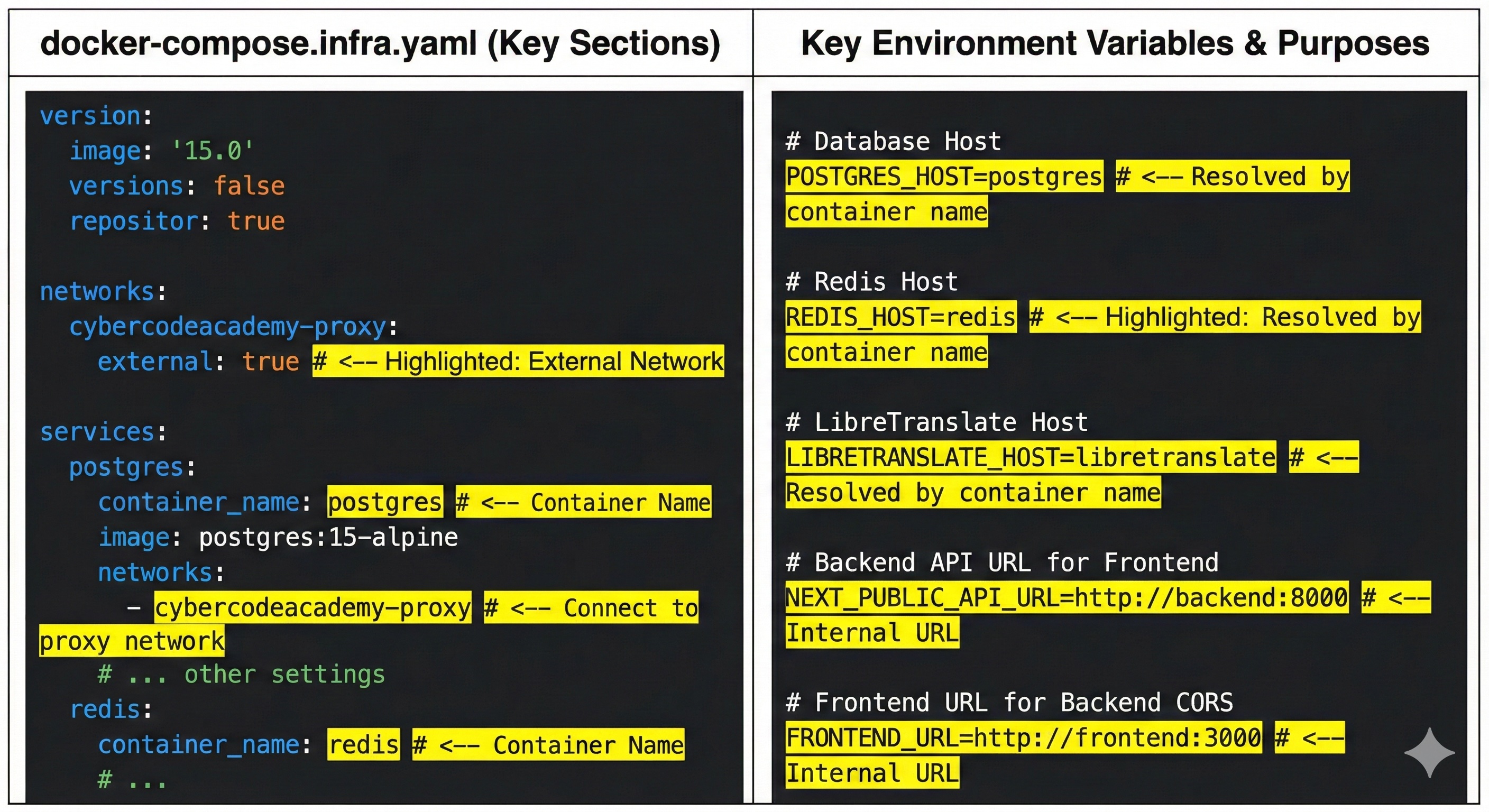Select the "# LibreTranslate Host" comment
Viewport: 1489px width, 812px height.
936,422
